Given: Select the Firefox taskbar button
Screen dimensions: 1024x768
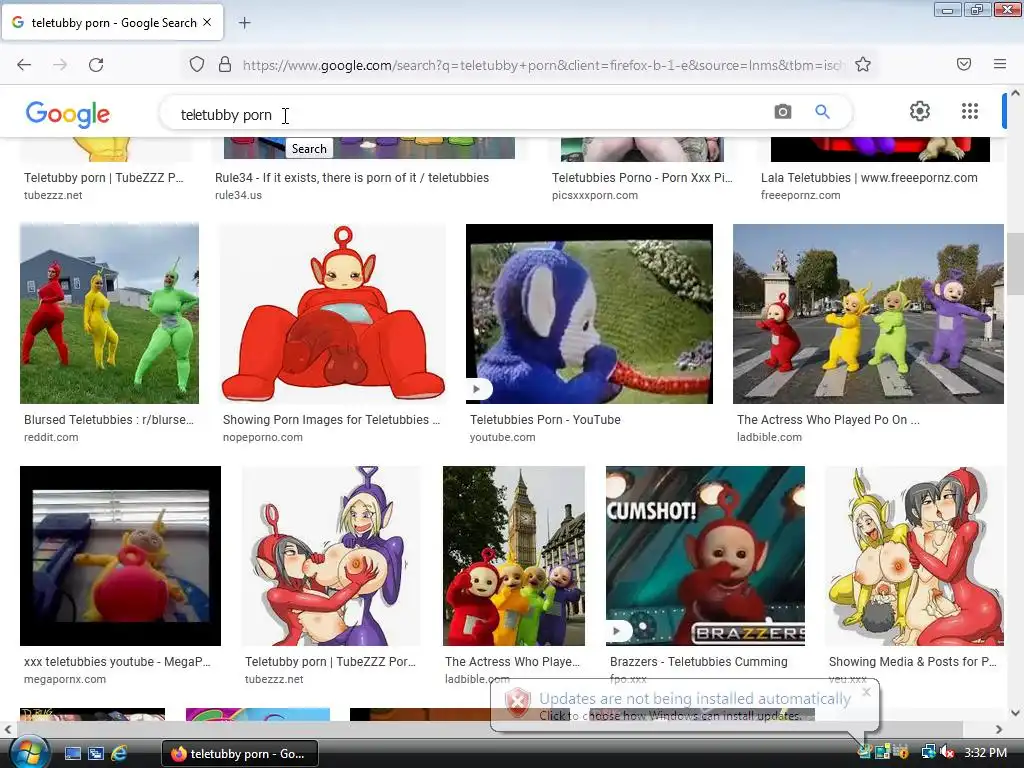Looking at the screenshot, I should [240, 754].
